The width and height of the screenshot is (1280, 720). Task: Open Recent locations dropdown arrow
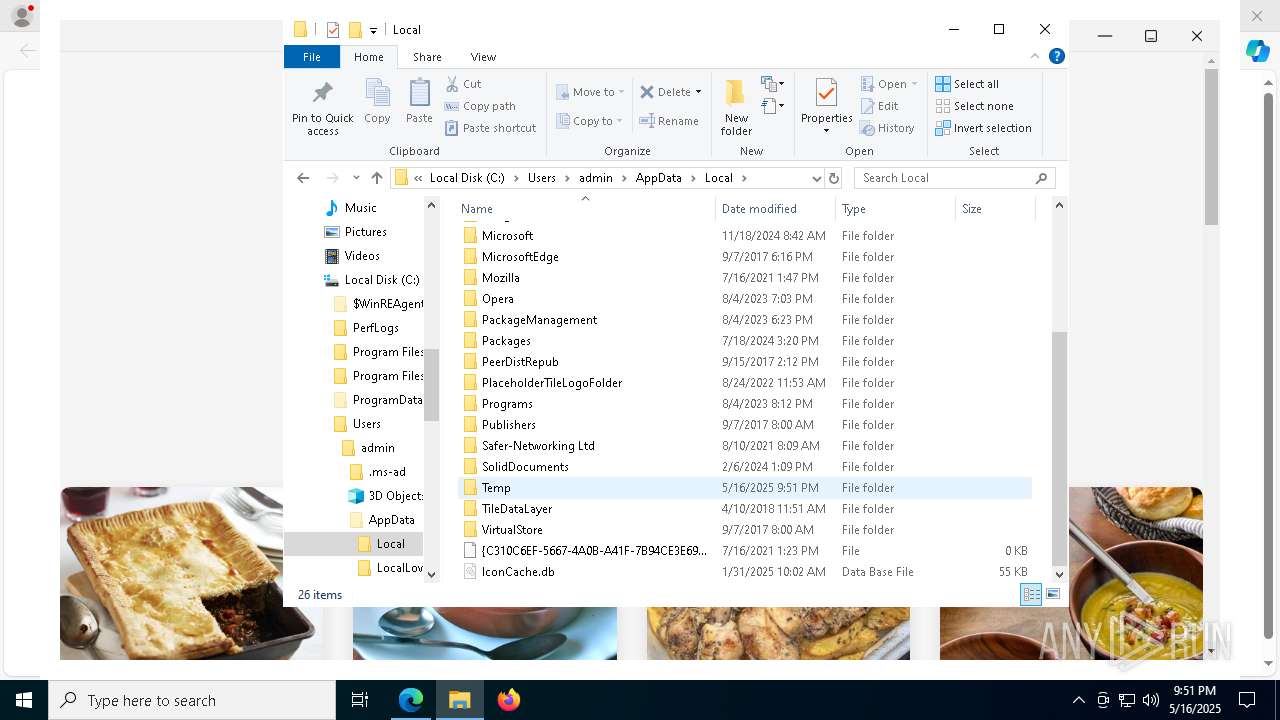(x=356, y=178)
